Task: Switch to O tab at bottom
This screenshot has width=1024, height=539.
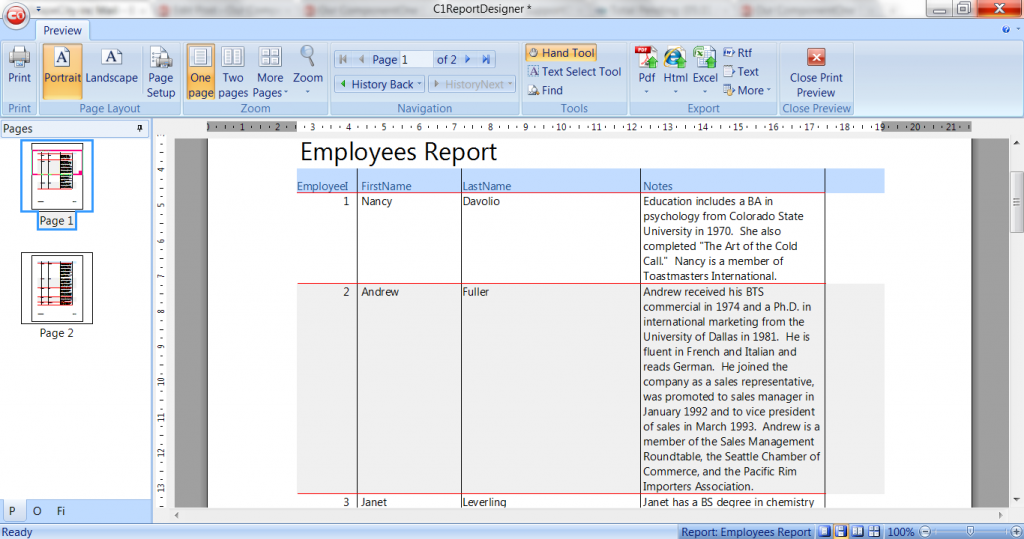Action: coord(37,511)
